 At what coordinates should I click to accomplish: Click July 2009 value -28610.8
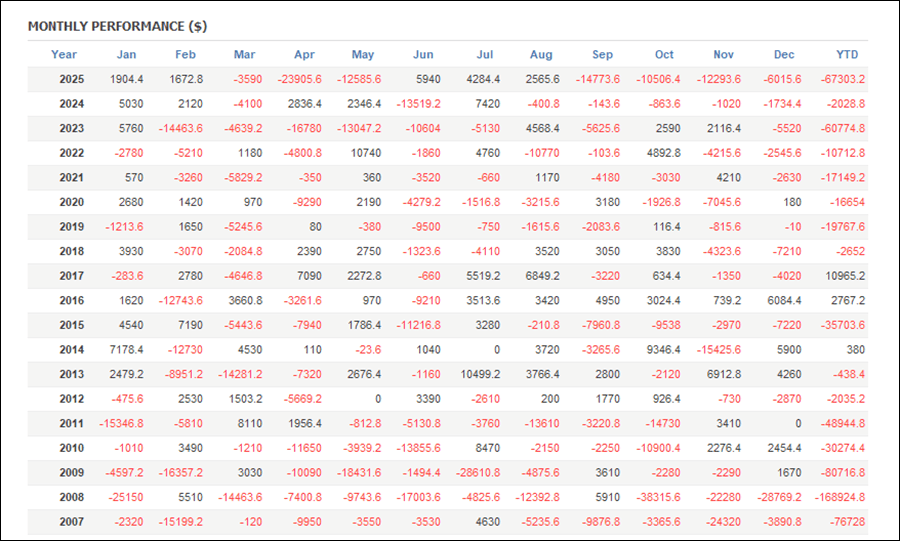[x=478, y=472]
